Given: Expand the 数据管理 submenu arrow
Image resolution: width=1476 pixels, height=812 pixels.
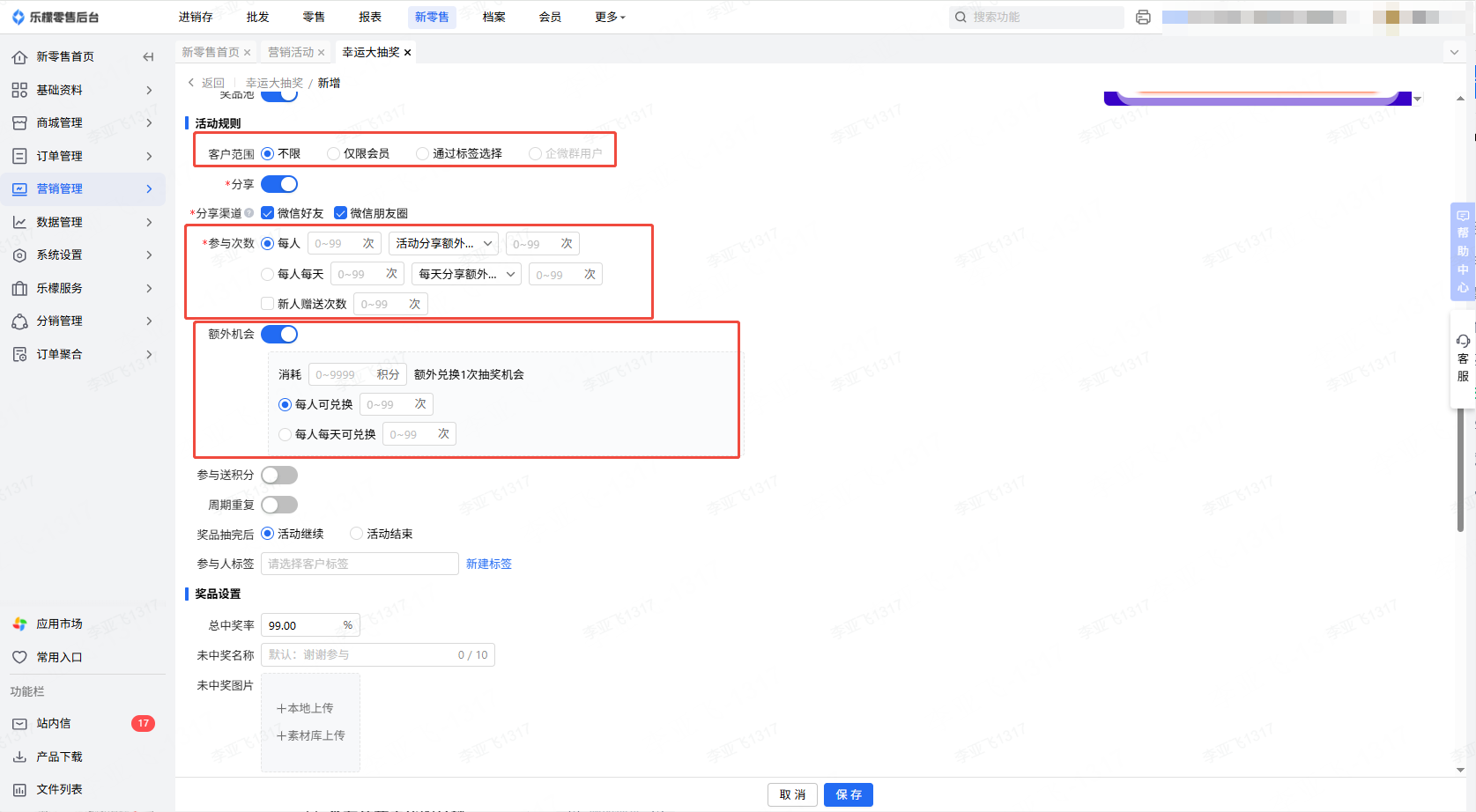Looking at the screenshot, I should pyautogui.click(x=149, y=222).
